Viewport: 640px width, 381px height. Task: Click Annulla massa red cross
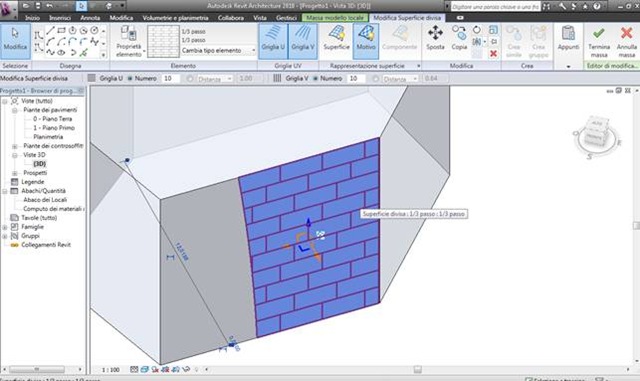627,41
